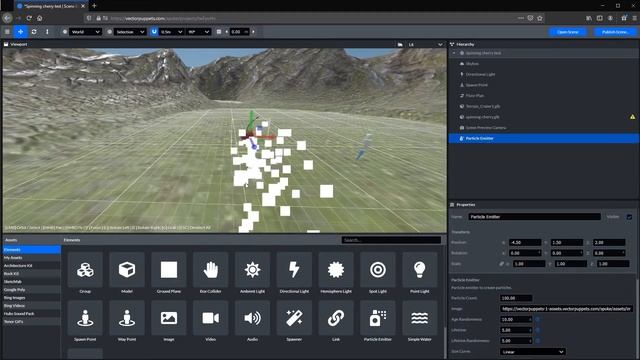This screenshot has width=640, height=360.
Task: Toggle the viewport stats chart icon
Action: coord(400,44)
